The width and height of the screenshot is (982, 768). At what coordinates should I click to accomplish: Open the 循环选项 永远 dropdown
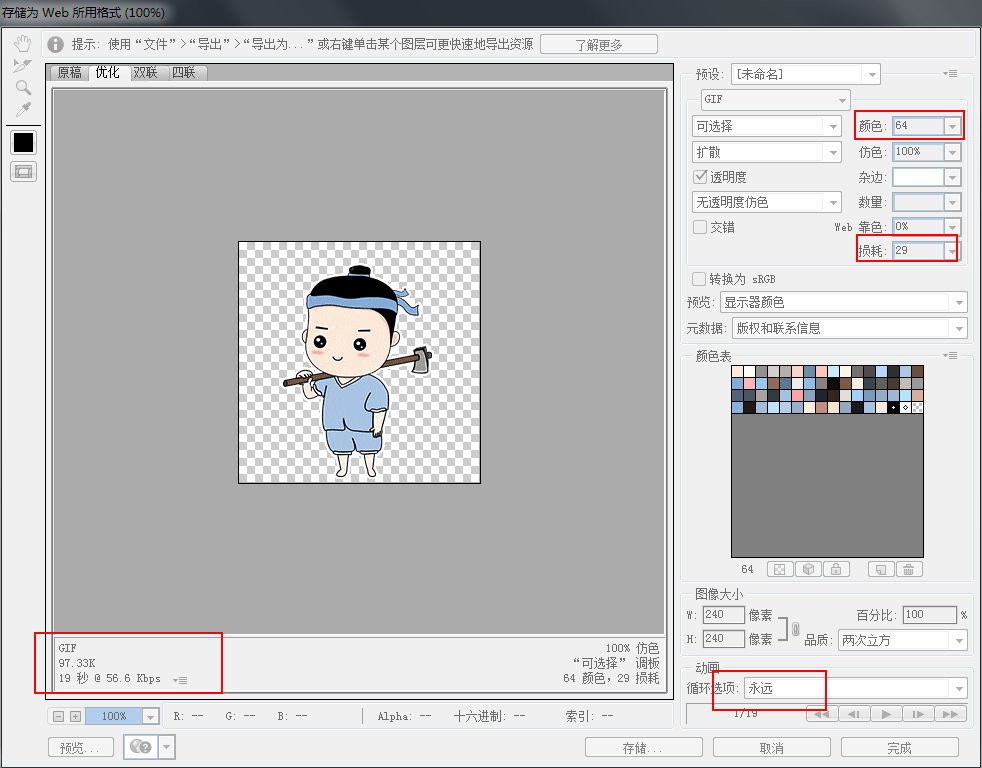tap(855, 688)
